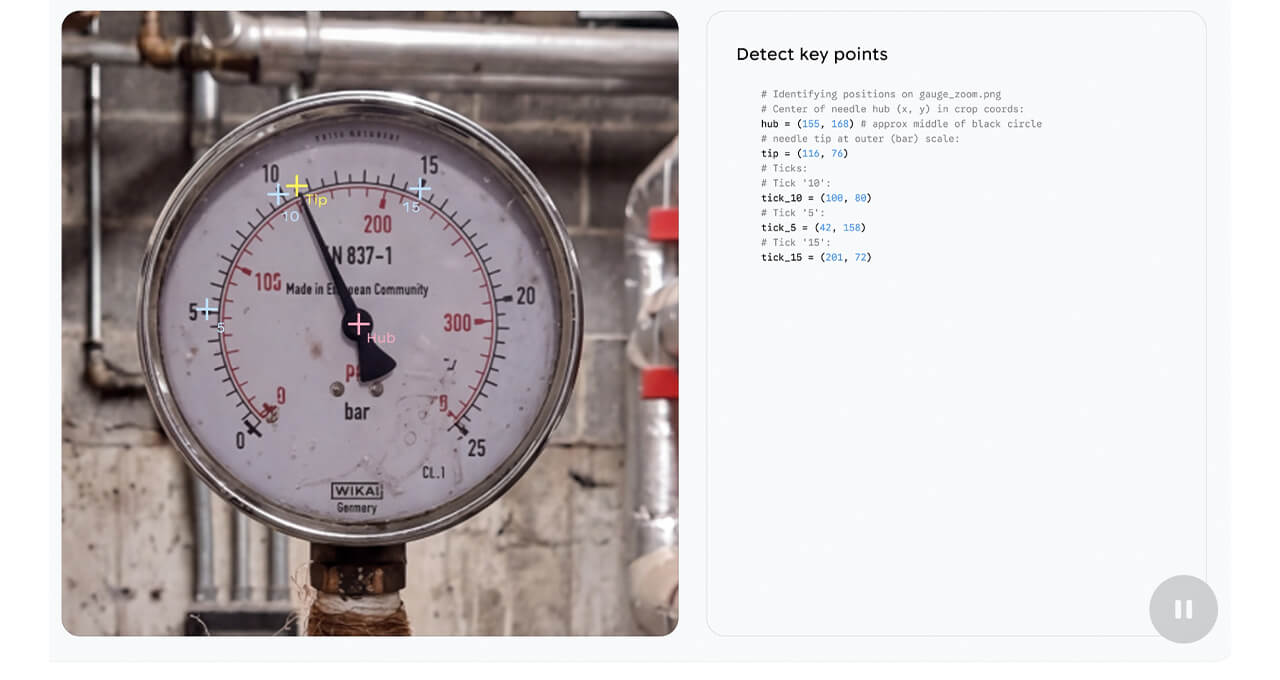The height and width of the screenshot is (680, 1280).
Task: Click the blue crosshair at tick 15
Action: [x=420, y=188]
